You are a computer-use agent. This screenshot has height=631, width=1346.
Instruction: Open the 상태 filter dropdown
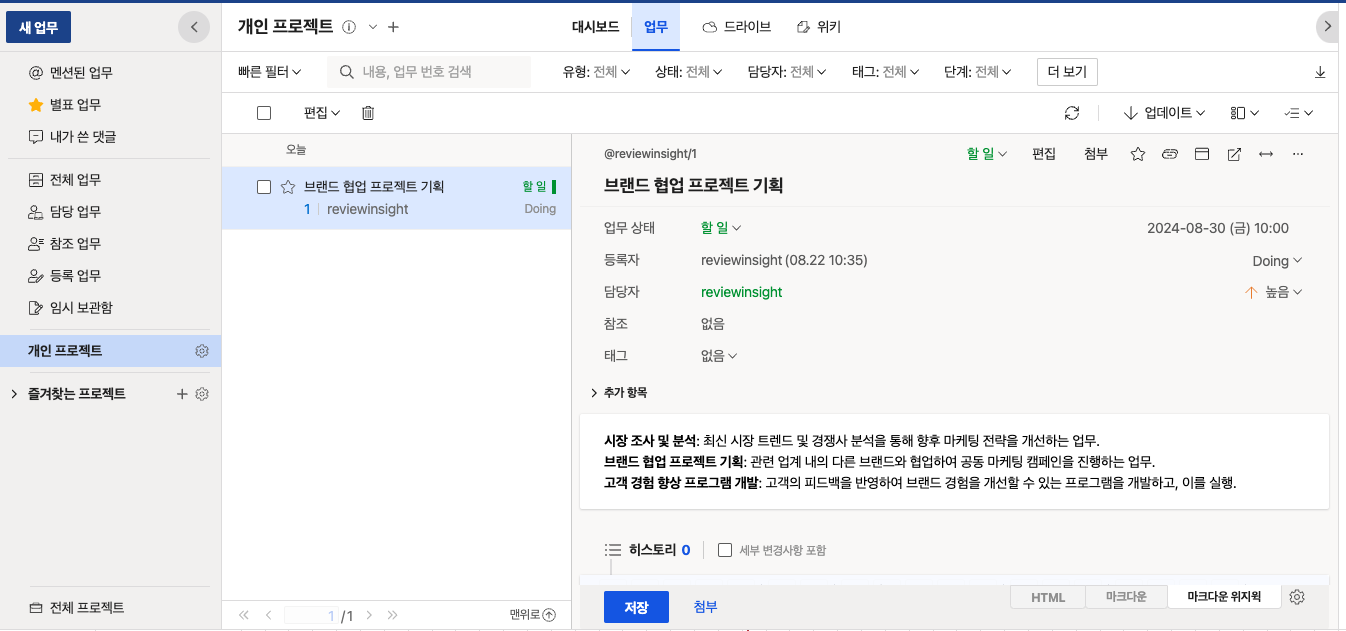pos(688,72)
